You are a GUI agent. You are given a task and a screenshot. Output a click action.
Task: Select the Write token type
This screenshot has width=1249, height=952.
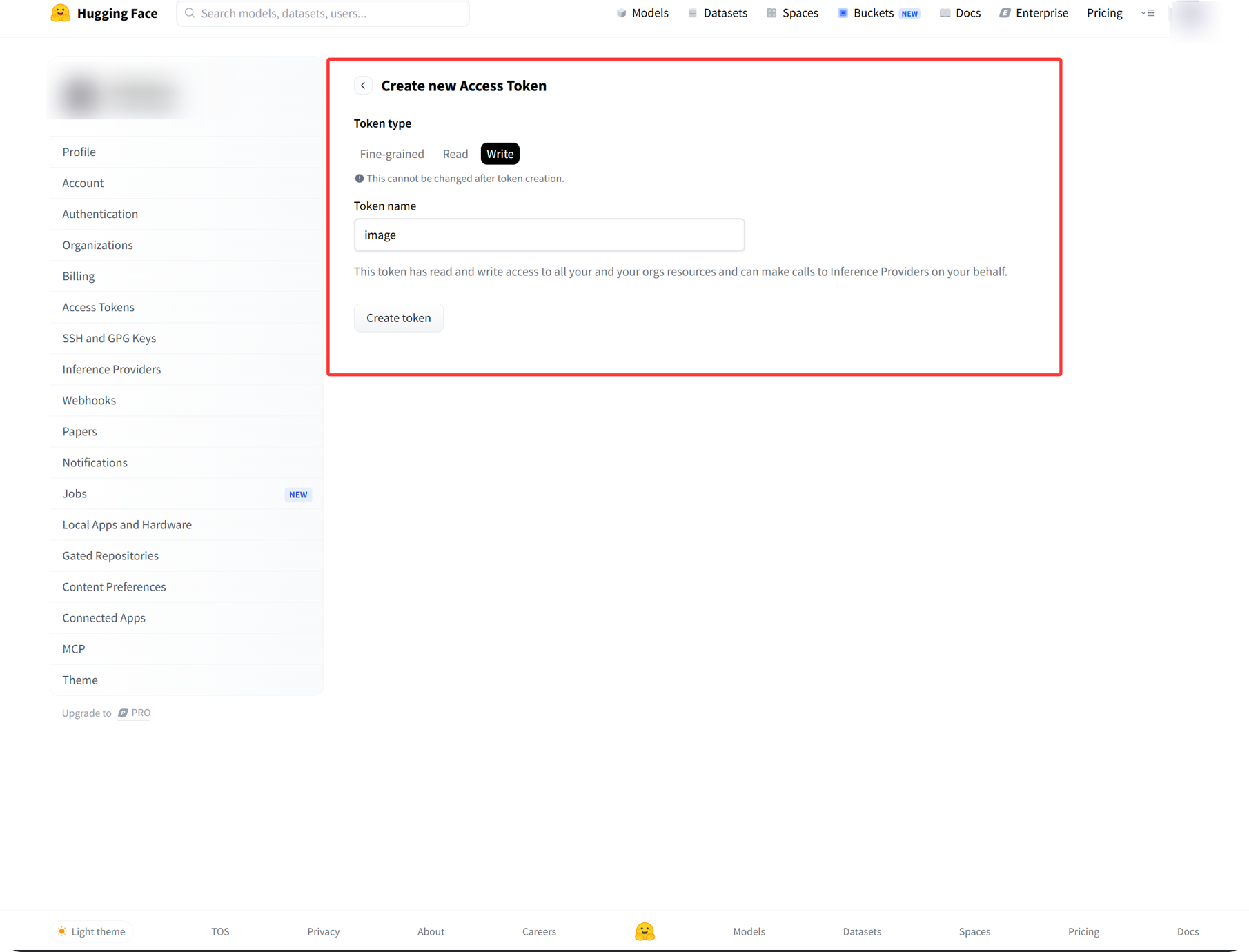500,154
